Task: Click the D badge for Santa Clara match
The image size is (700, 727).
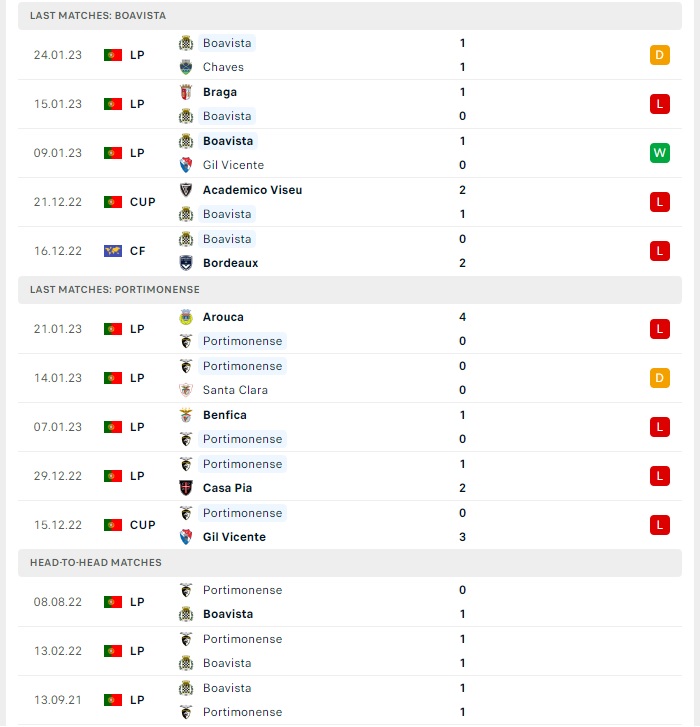Action: pos(660,378)
